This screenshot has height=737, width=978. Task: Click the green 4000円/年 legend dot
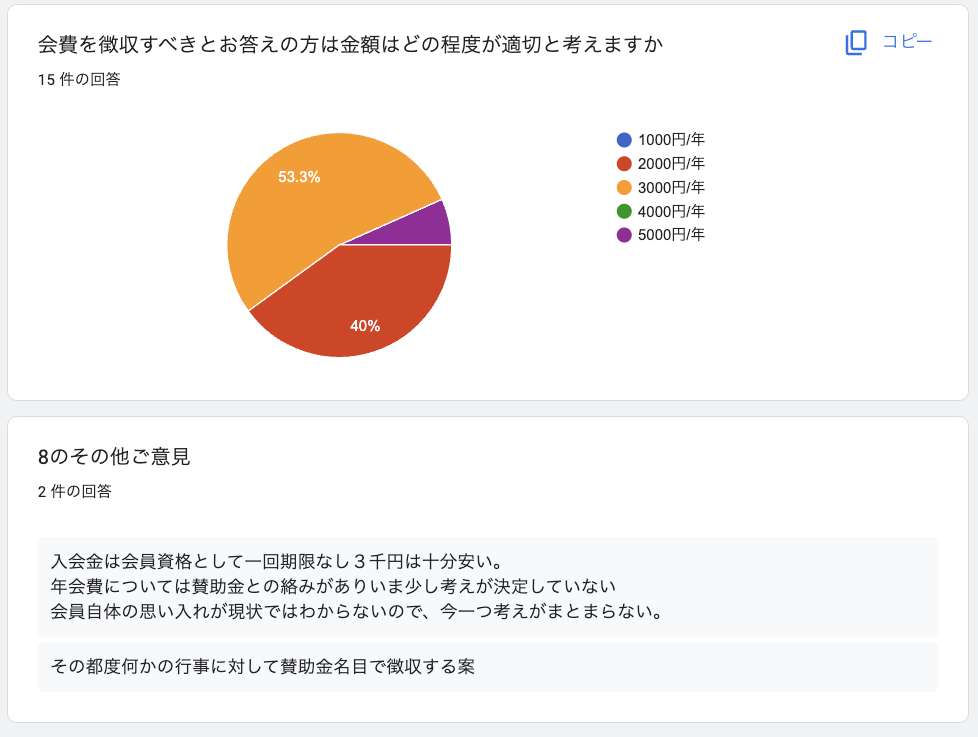point(625,212)
